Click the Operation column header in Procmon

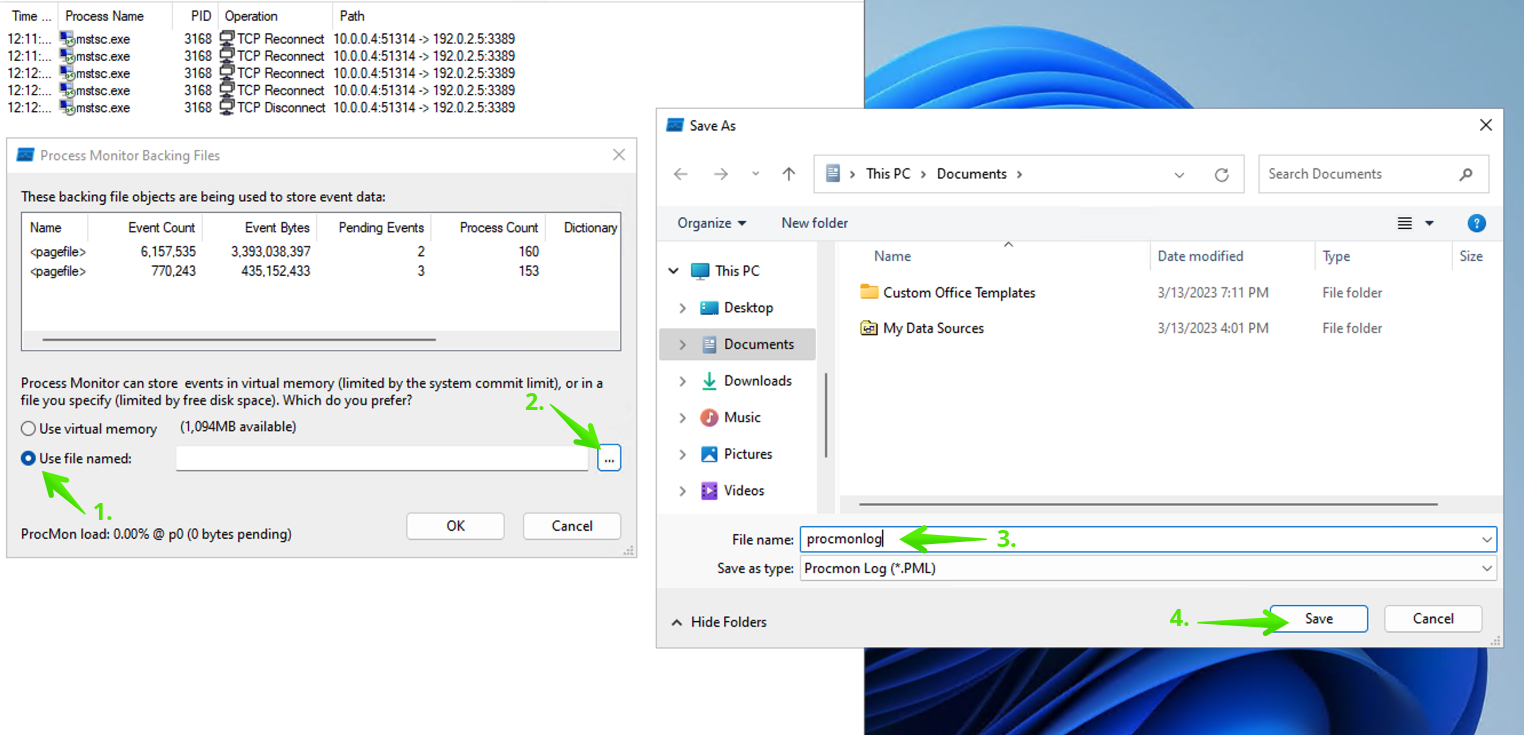[251, 16]
